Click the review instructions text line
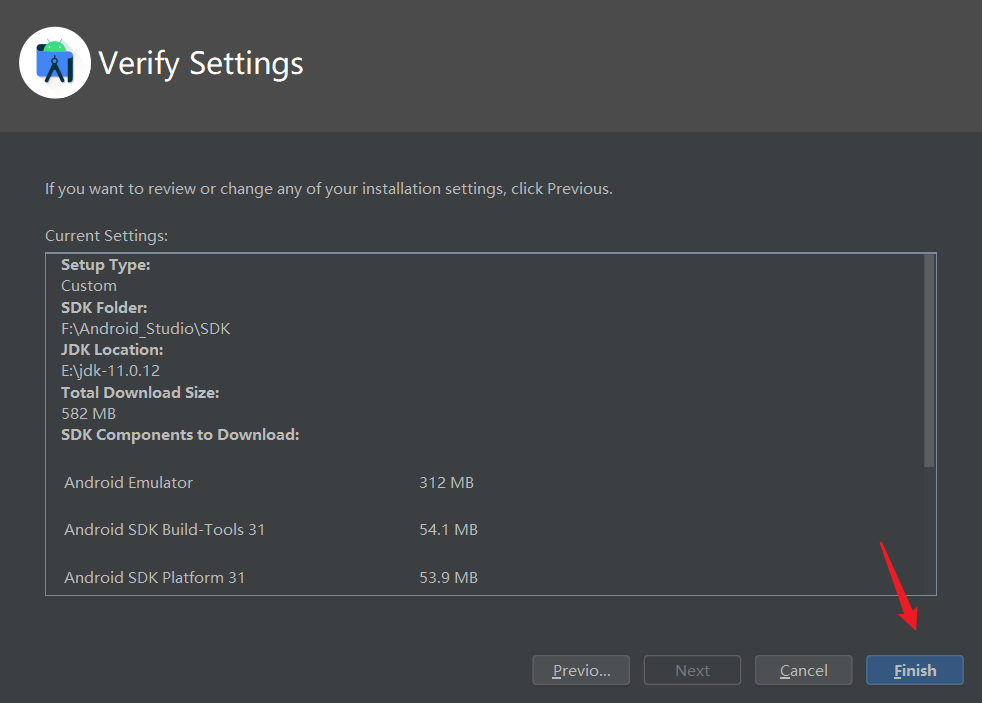982x703 pixels. pyautogui.click(x=329, y=188)
